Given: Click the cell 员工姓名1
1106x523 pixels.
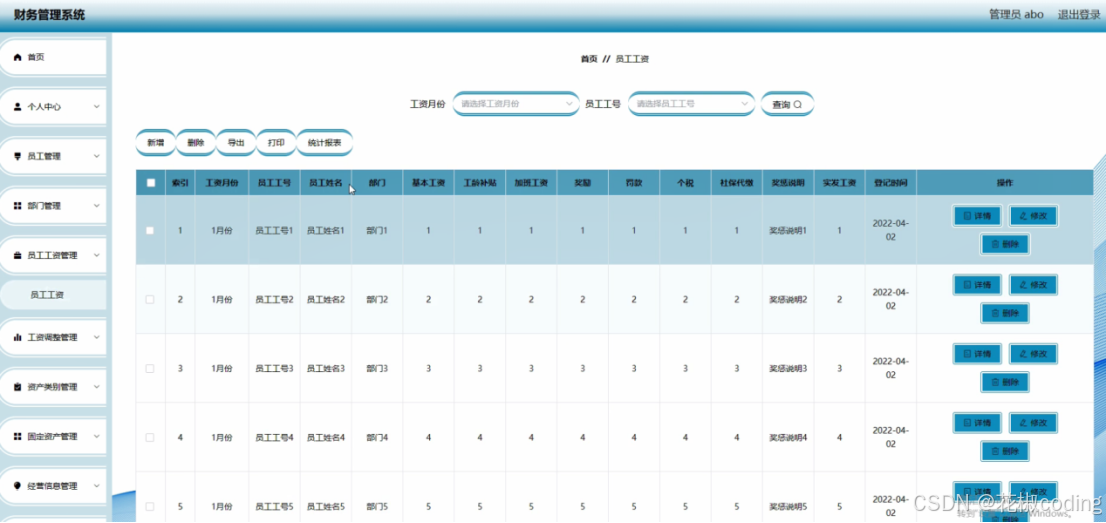Looking at the screenshot, I should coord(326,231).
